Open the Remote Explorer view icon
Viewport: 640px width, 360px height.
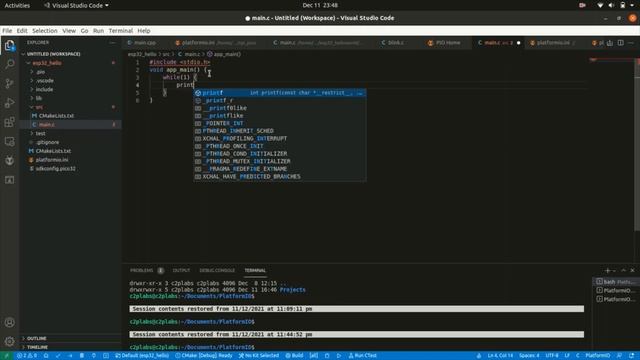[9, 142]
